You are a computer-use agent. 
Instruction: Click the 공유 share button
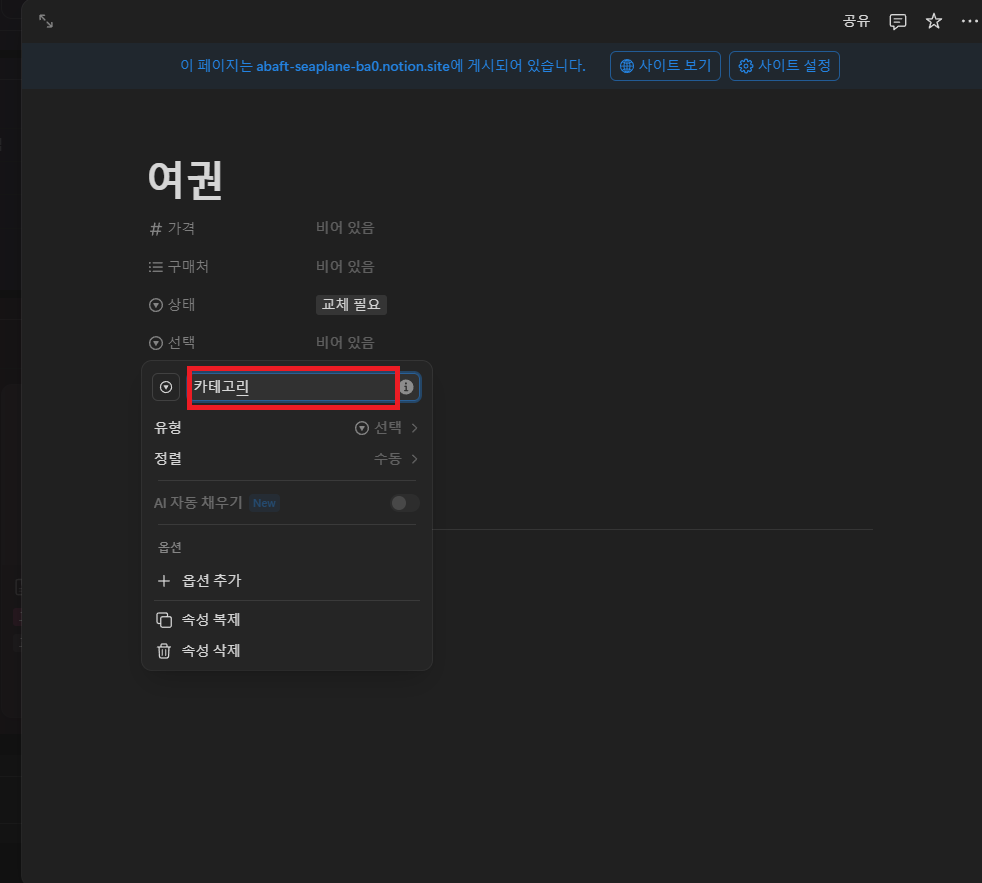click(856, 21)
